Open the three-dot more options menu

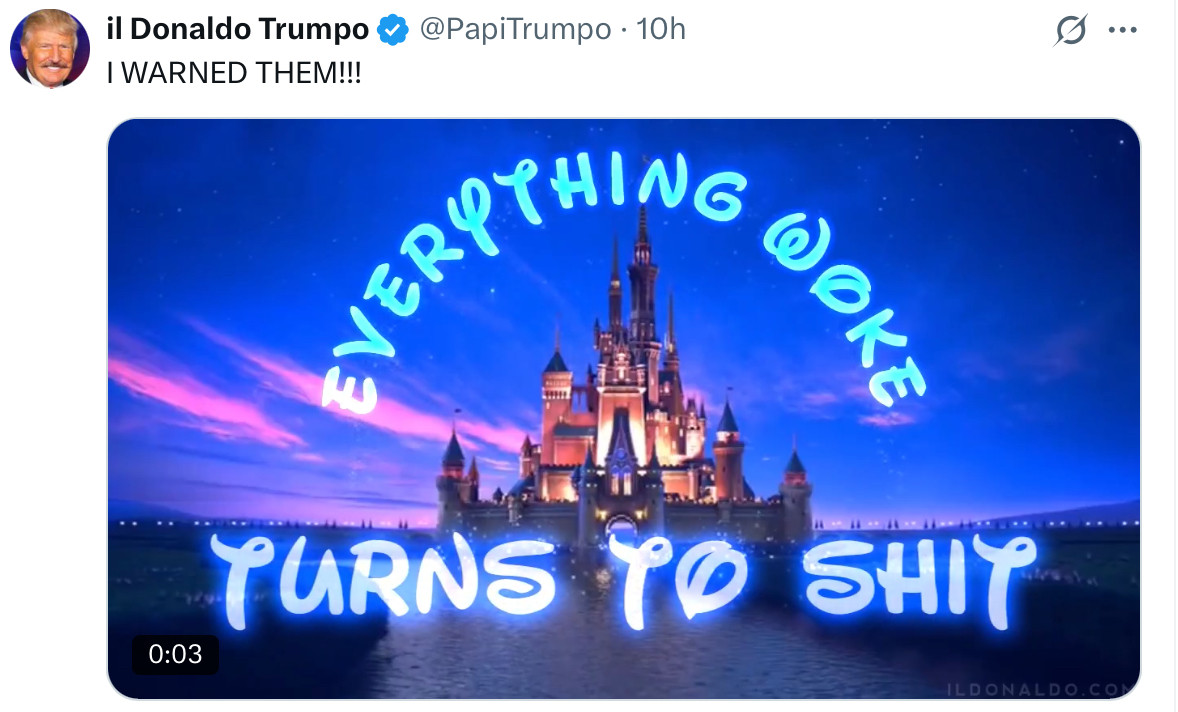1122,30
